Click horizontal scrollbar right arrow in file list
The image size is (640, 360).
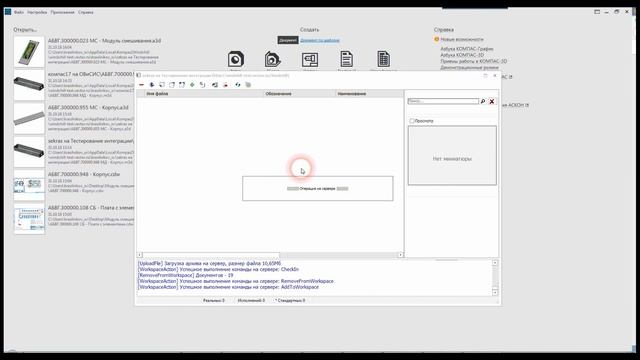400,255
